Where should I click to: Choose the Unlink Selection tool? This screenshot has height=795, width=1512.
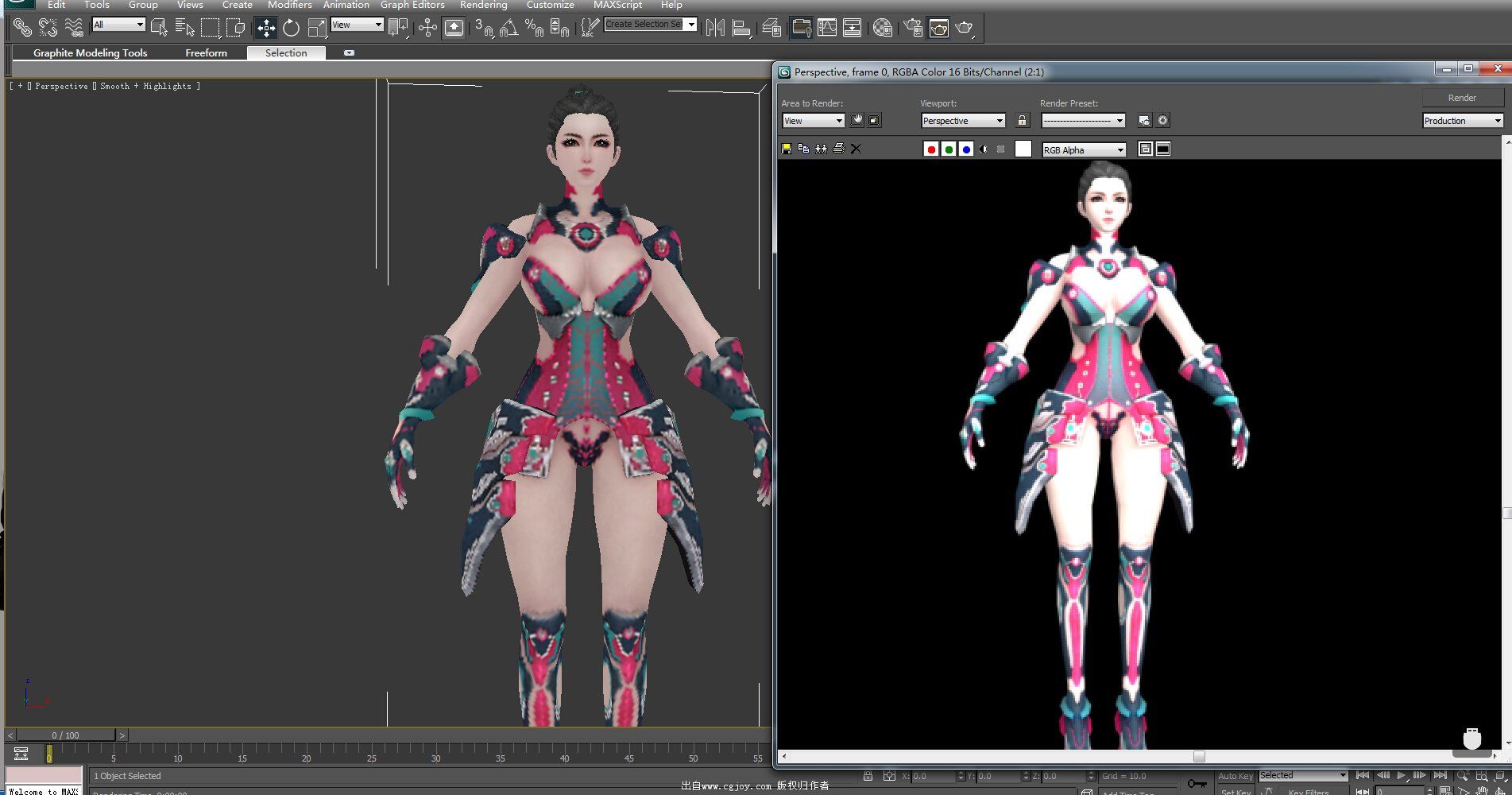click(48, 28)
